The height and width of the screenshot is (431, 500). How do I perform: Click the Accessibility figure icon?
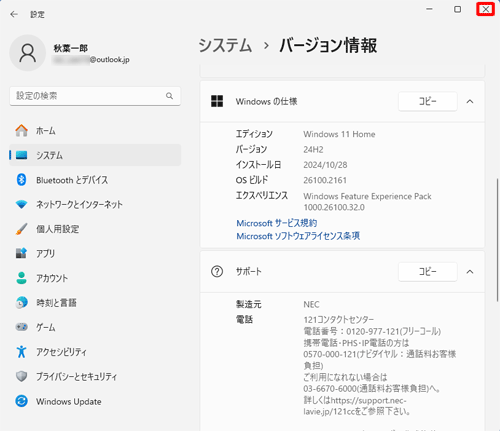pos(22,352)
